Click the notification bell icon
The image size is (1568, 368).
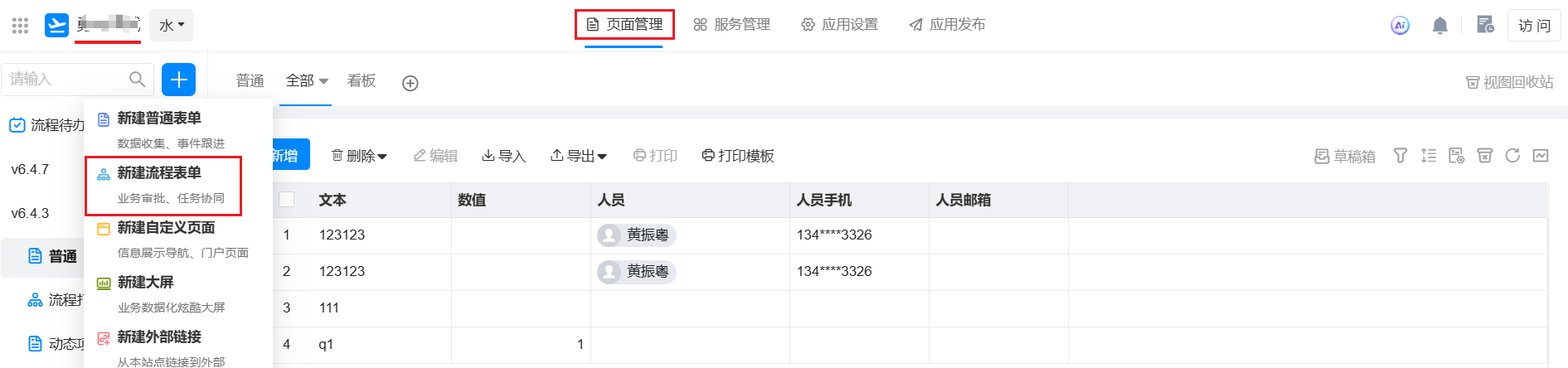tap(1440, 26)
